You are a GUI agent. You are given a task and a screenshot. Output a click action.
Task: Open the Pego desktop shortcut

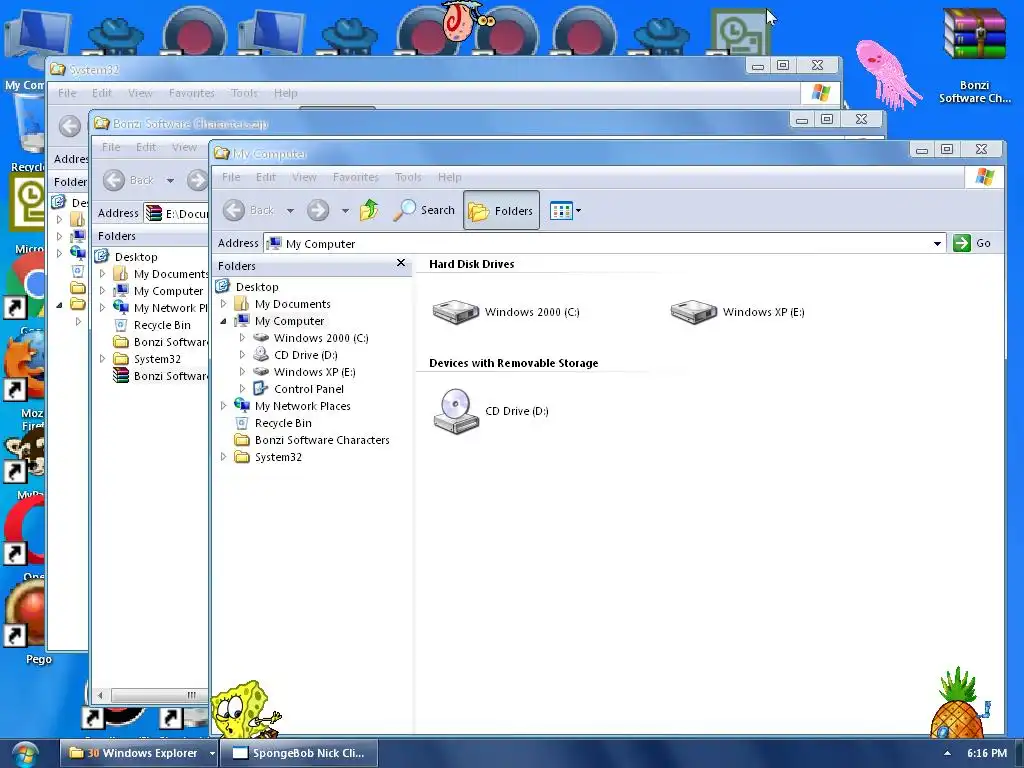pos(26,620)
